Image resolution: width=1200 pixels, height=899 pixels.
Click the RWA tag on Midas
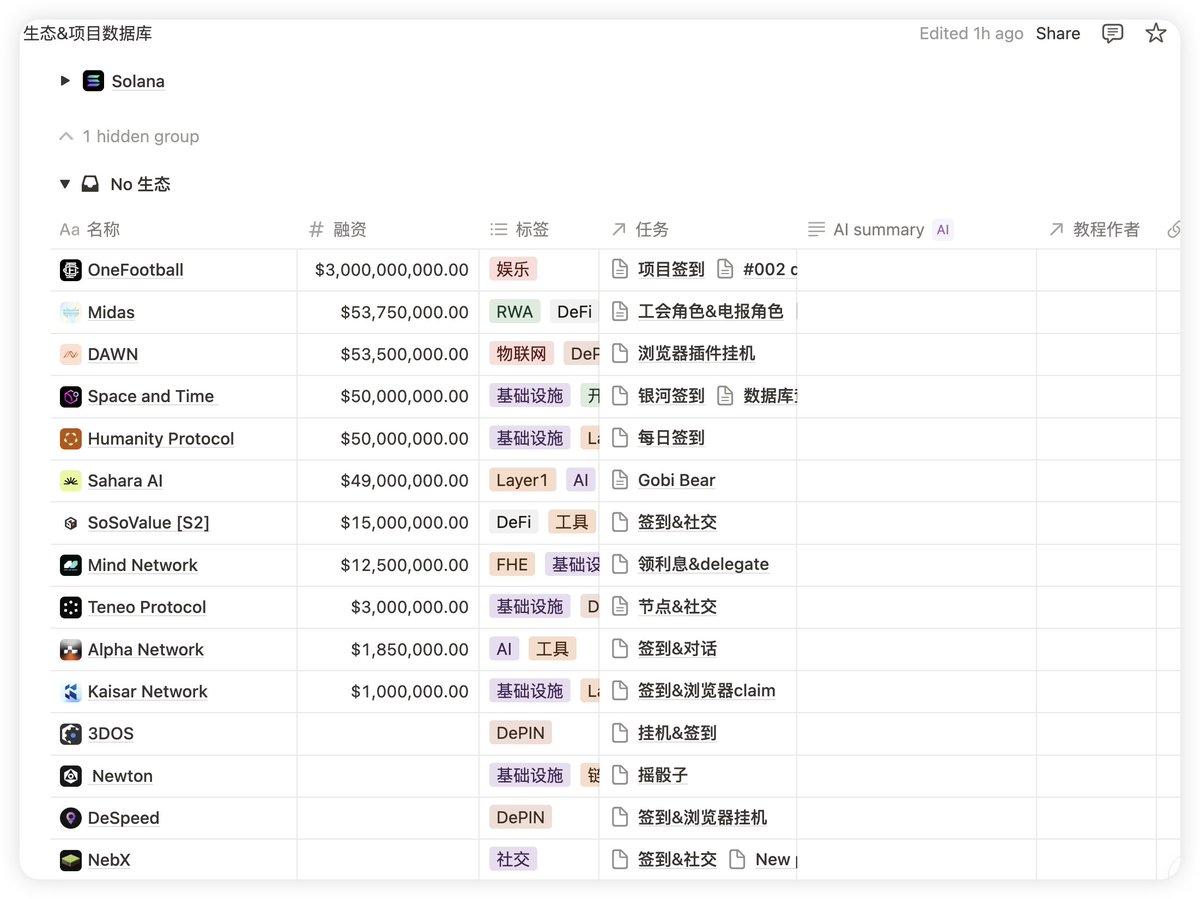(x=515, y=311)
